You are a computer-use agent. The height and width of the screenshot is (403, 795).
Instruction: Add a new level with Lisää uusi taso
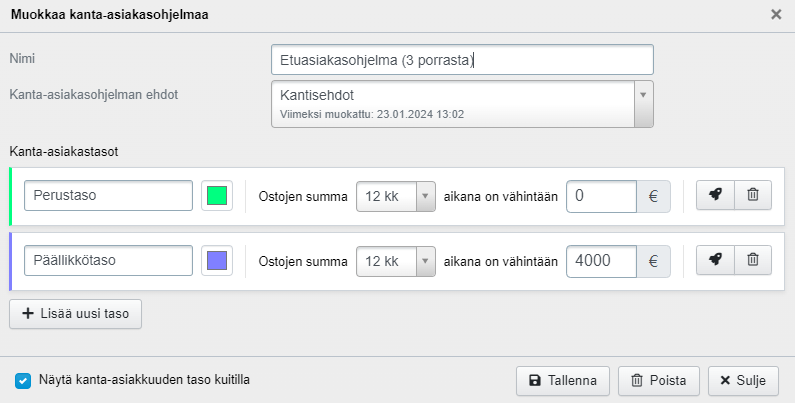[x=76, y=313]
